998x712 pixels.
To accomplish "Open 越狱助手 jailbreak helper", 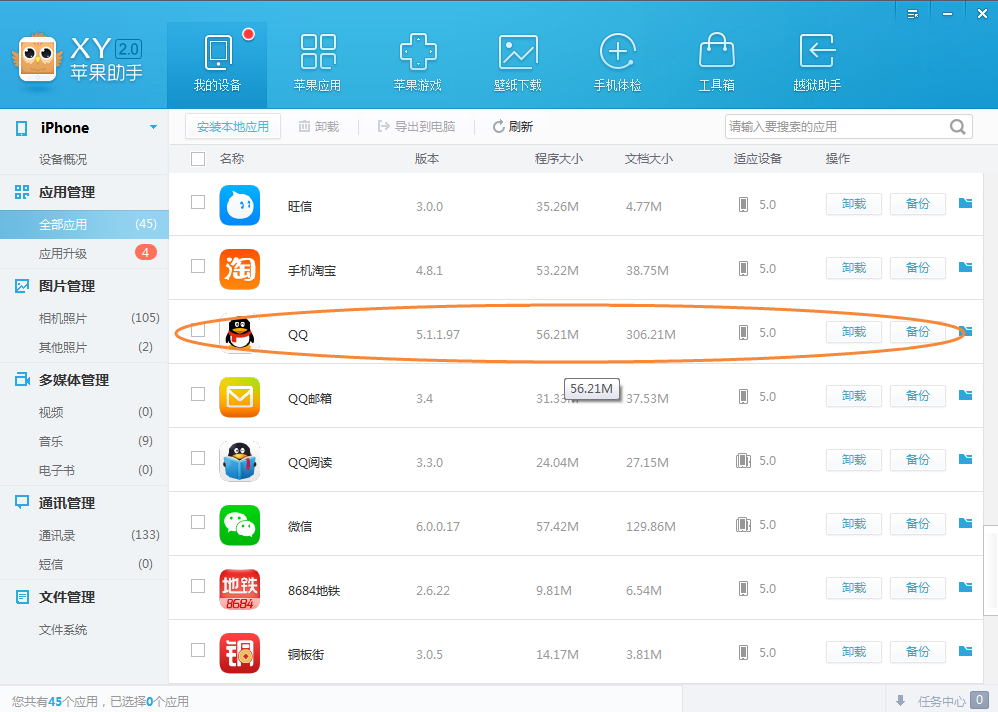I will pyautogui.click(x=817, y=65).
